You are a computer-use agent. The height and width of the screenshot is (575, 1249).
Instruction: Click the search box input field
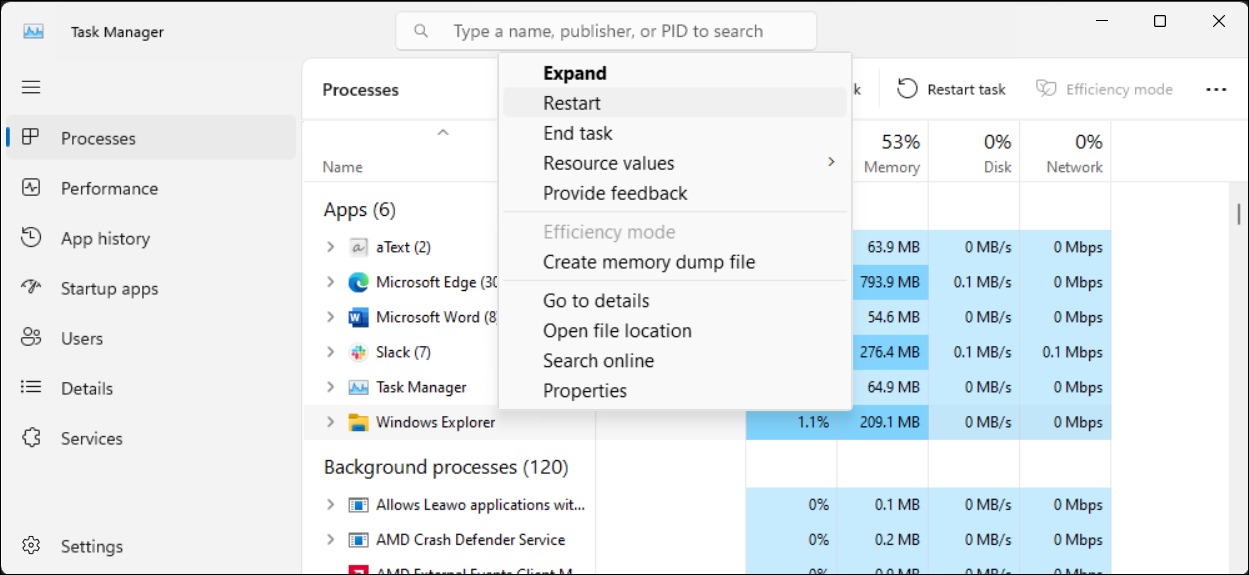tap(606, 31)
